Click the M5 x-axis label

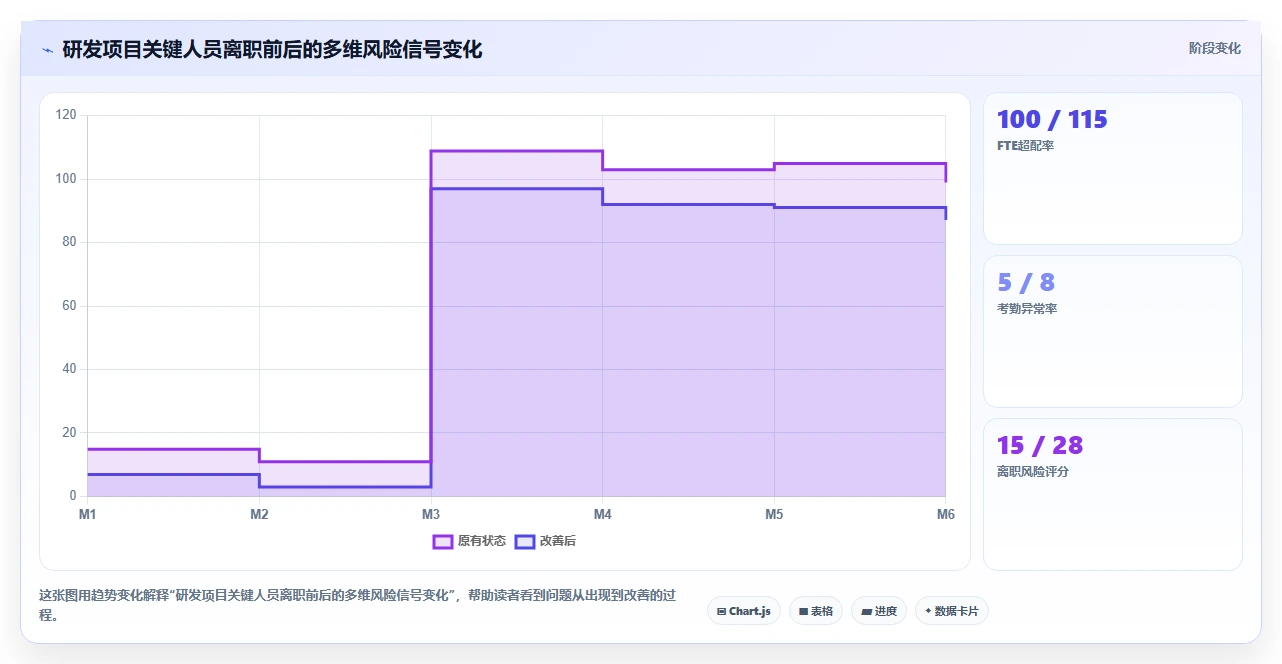(774, 514)
